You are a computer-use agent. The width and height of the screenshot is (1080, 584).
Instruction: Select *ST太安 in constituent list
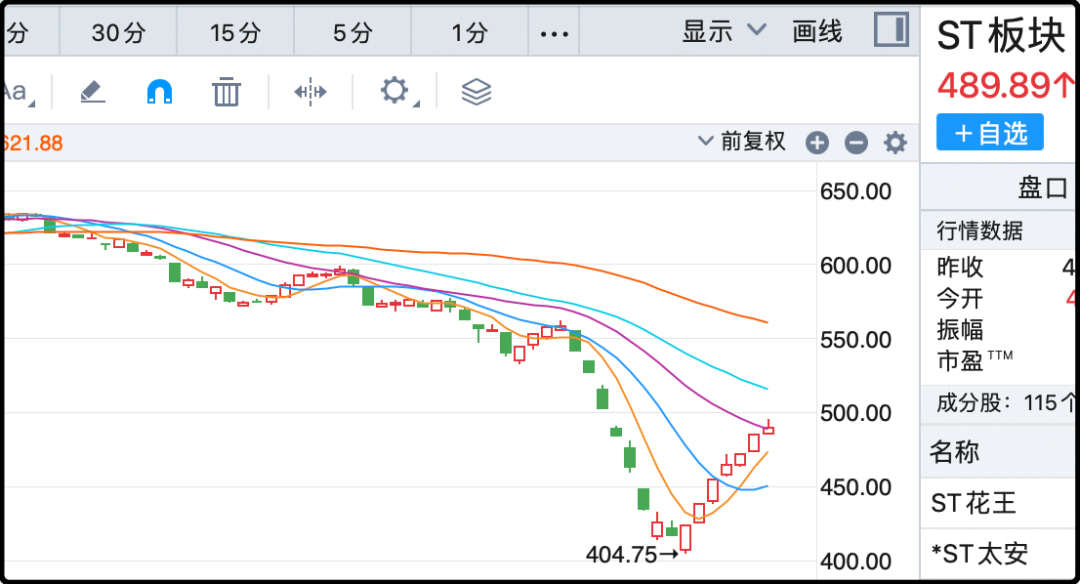[x=979, y=554]
